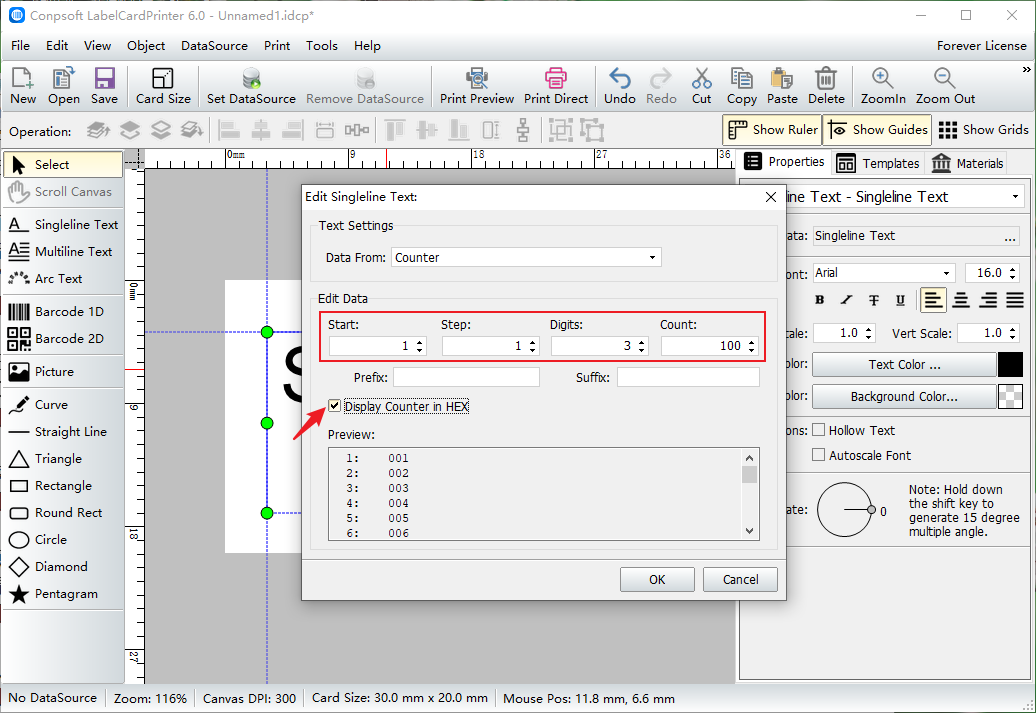The height and width of the screenshot is (713, 1036).
Task: Insert a Picture object
Action: 63,371
